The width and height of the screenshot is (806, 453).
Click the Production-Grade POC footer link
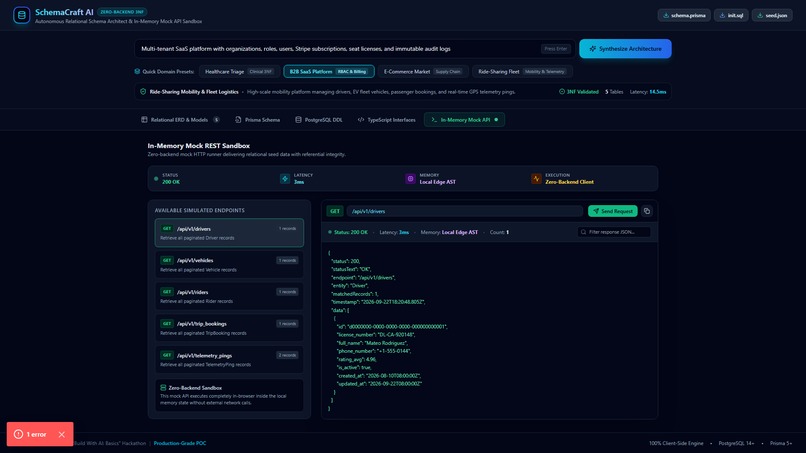[180, 443]
